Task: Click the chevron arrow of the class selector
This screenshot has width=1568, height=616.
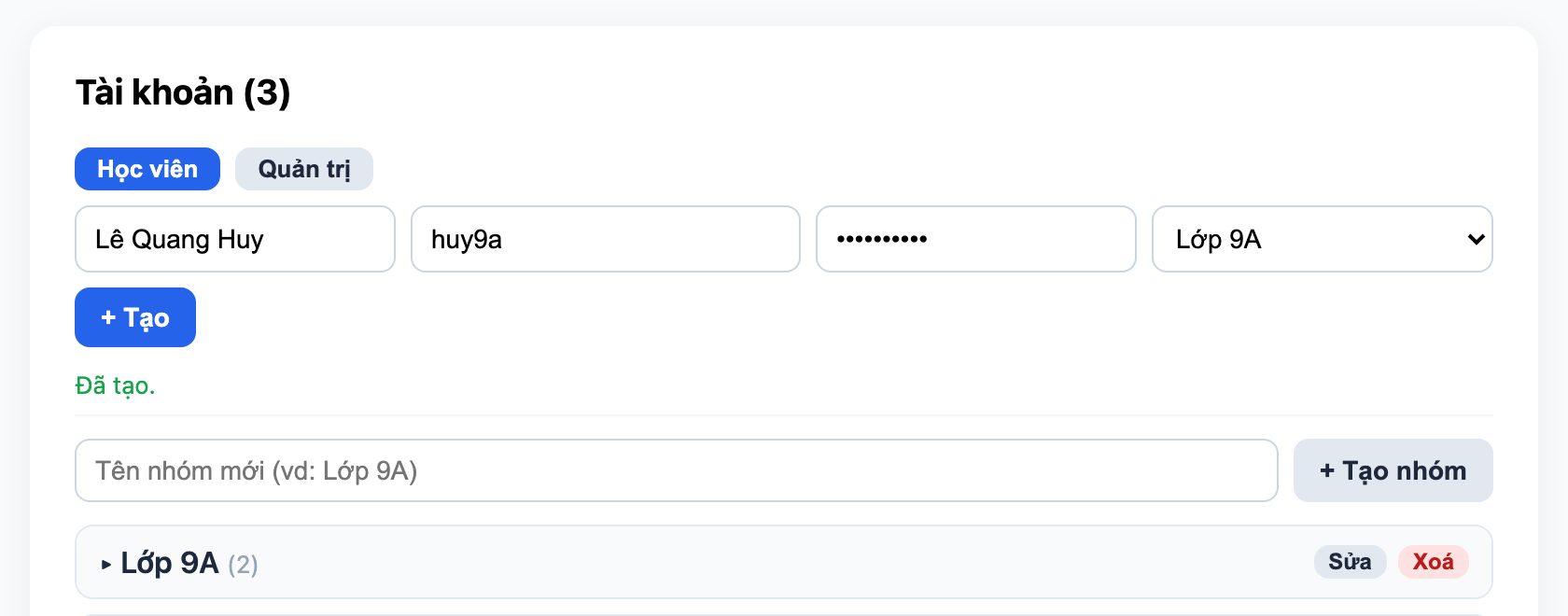Action: point(1476,240)
